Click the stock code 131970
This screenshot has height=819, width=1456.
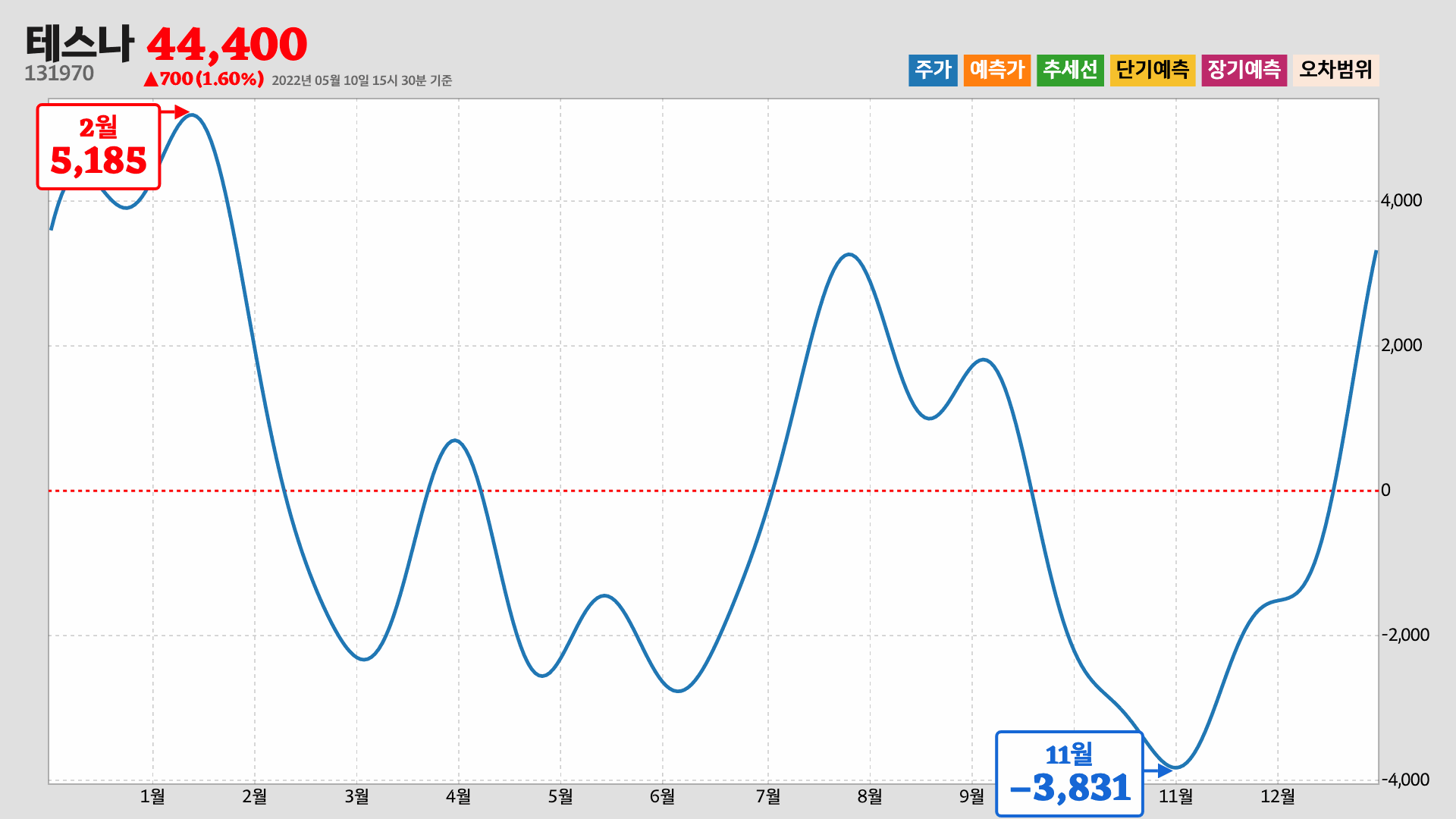[x=59, y=74]
